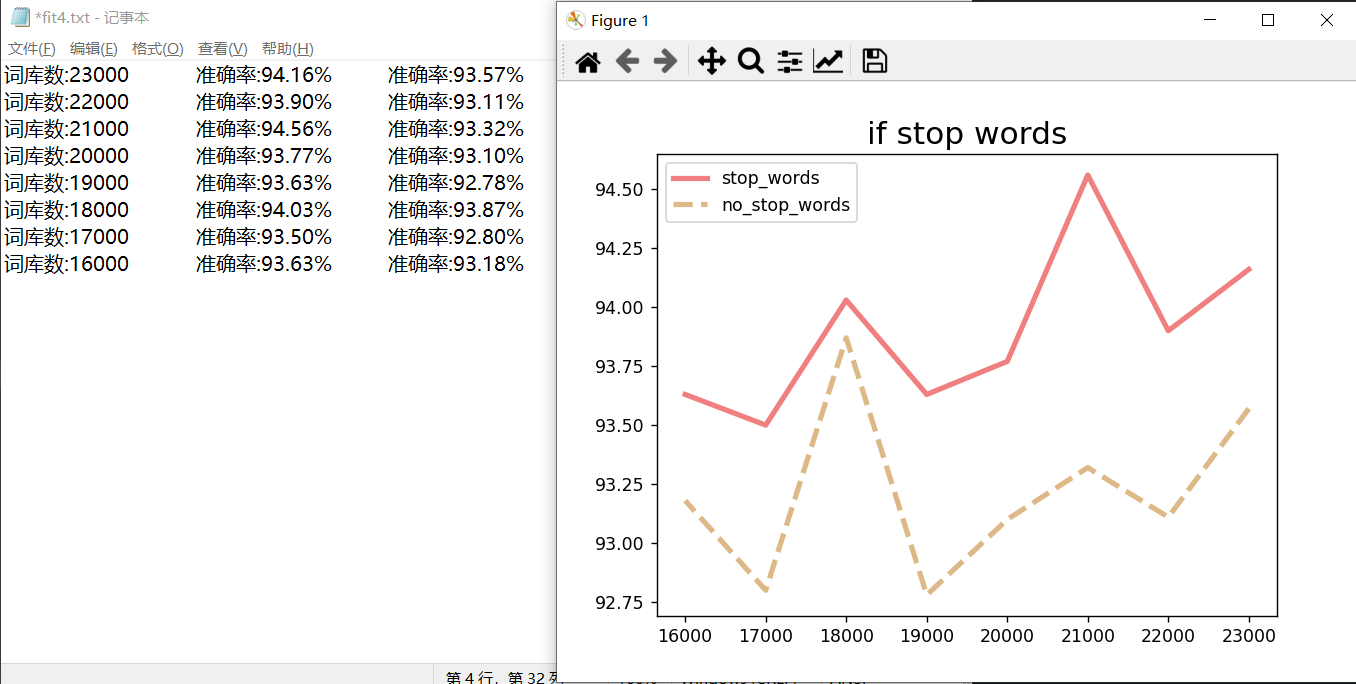Click value 准确率:94.16% in Notepad
This screenshot has width=1356, height=684.
tap(264, 75)
